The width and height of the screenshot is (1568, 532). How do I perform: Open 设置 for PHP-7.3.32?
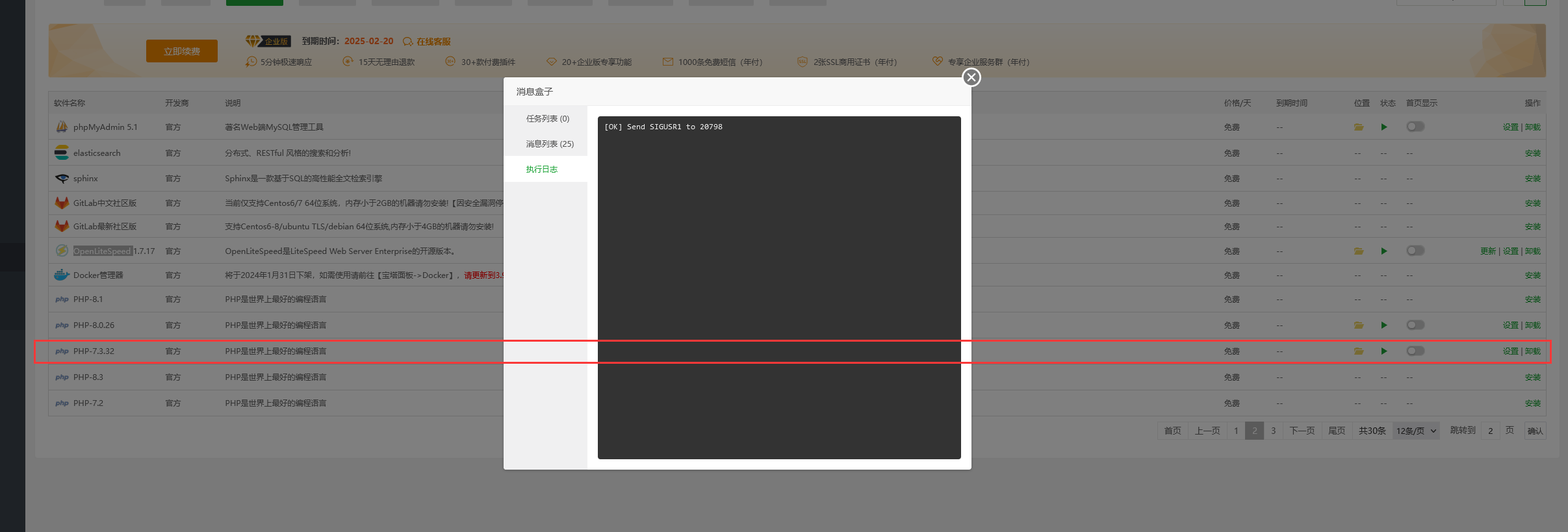coord(1510,351)
